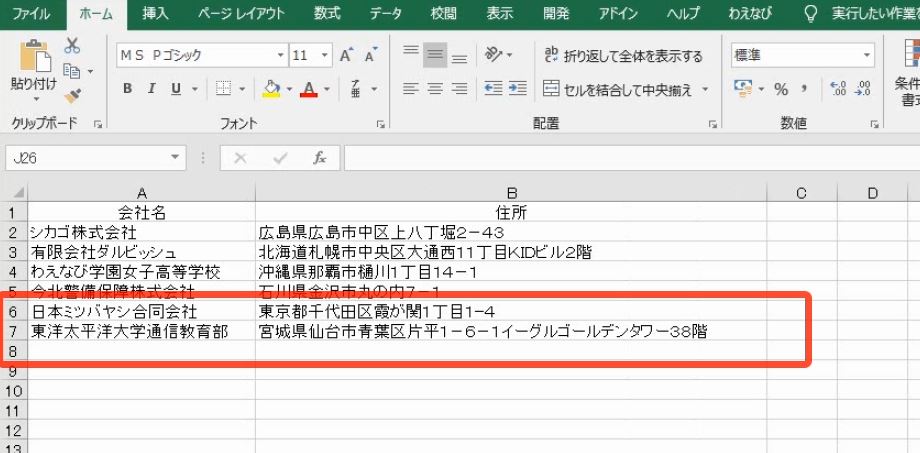Open the font name dropdown
This screenshot has height=453, width=920.
pos(281,56)
